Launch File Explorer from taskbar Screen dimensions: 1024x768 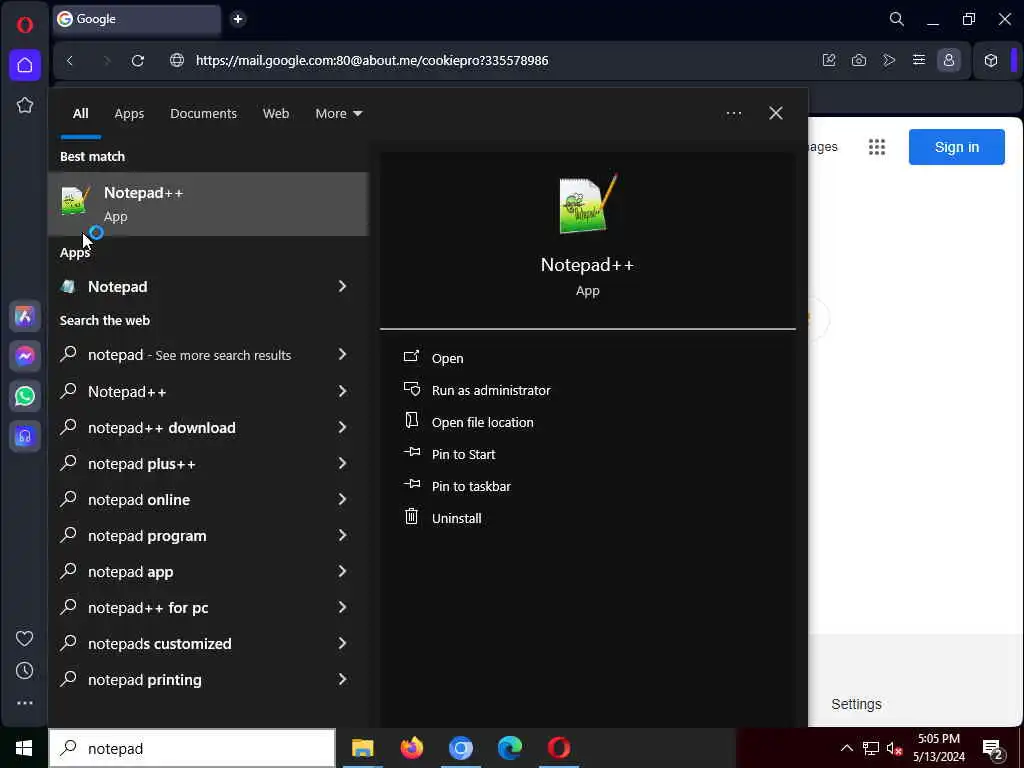[x=362, y=748]
